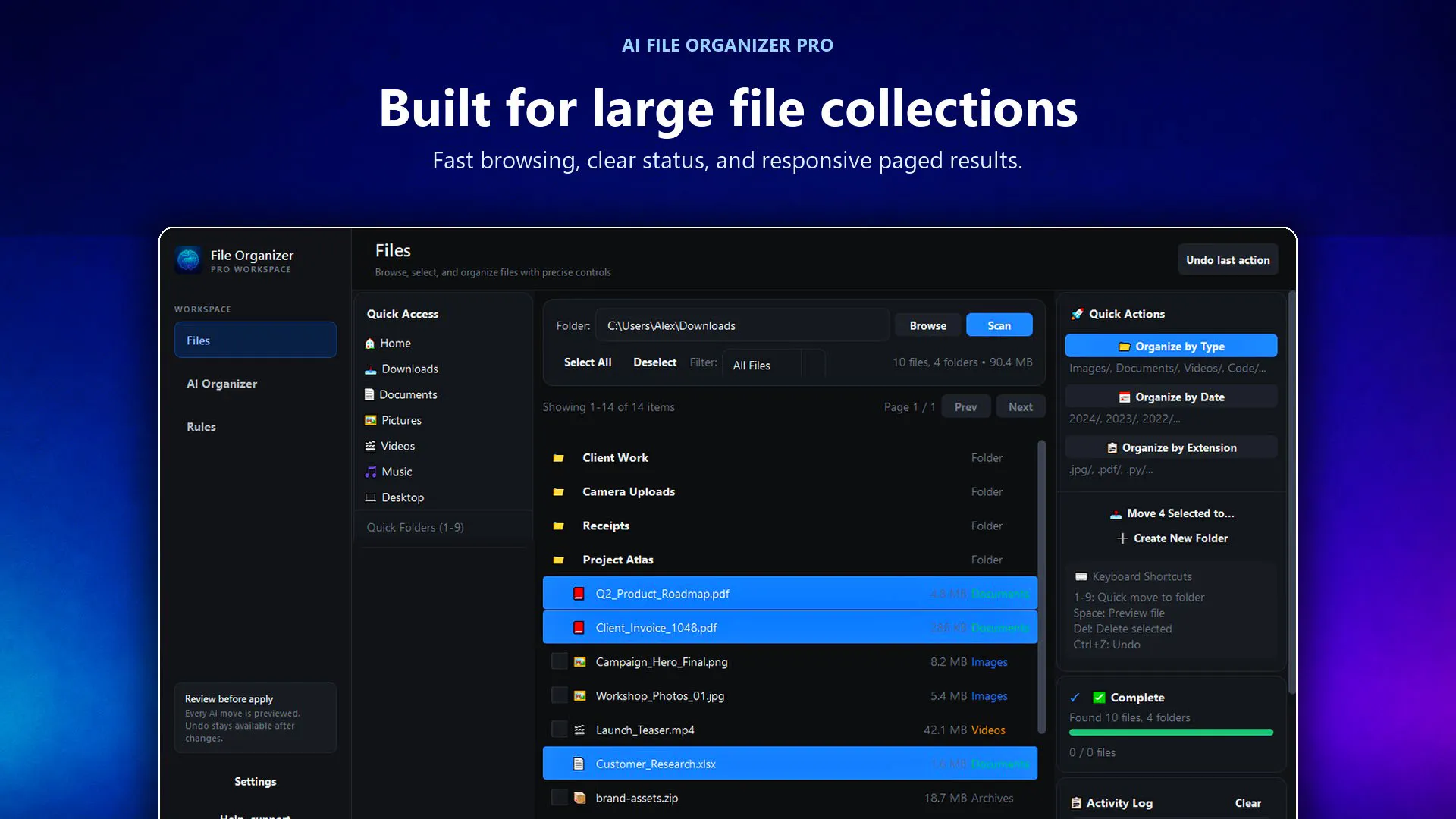The image size is (1456, 819).
Task: Click the Videos category label of Launch_Teaser.mp4
Action: click(988, 730)
